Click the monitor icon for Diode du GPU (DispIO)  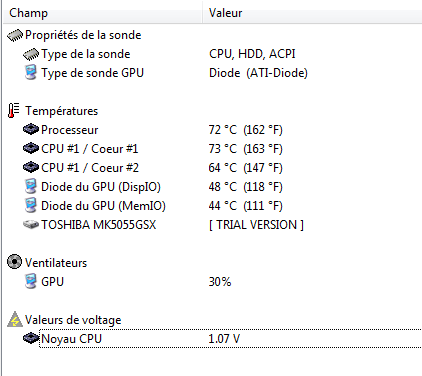tap(31, 187)
